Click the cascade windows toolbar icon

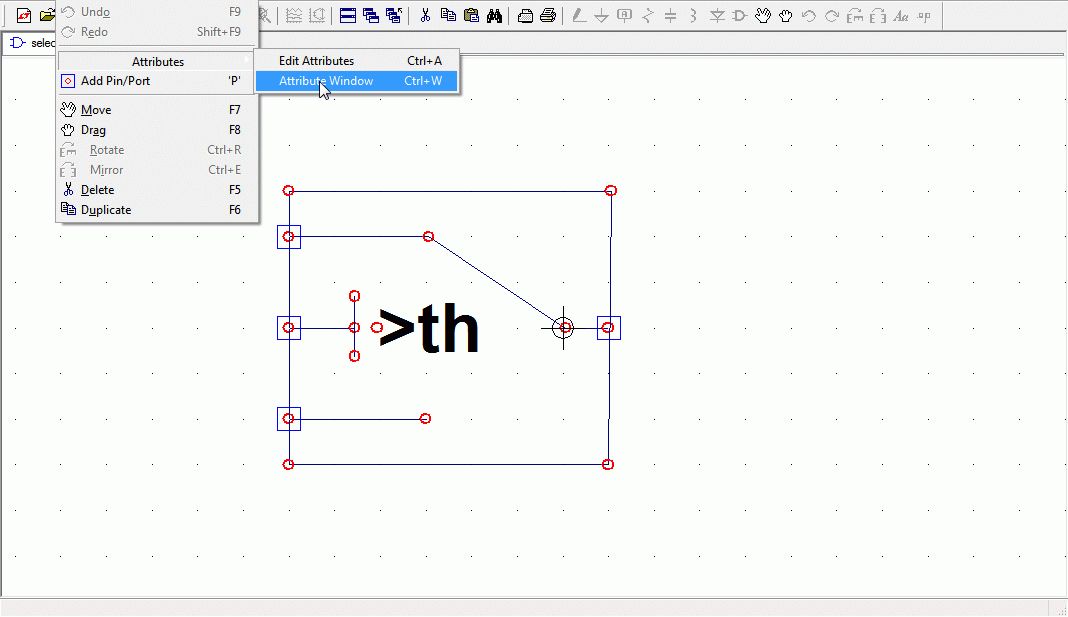click(x=371, y=15)
